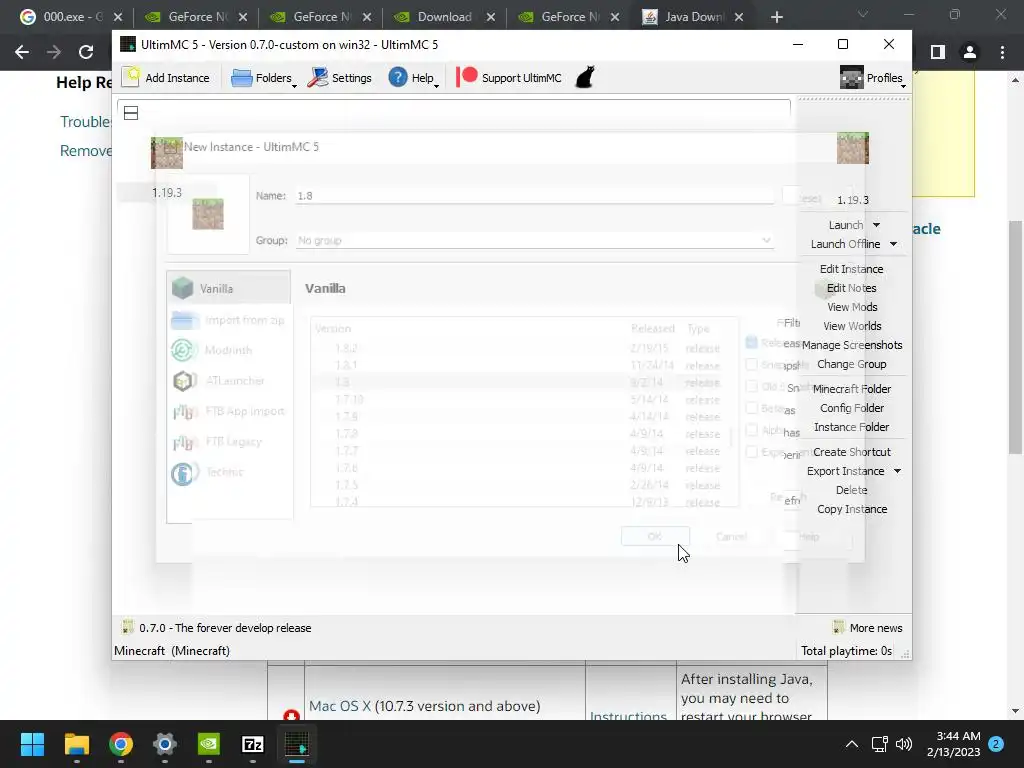
Task: Open 7-Zip from taskbar
Action: (253, 744)
